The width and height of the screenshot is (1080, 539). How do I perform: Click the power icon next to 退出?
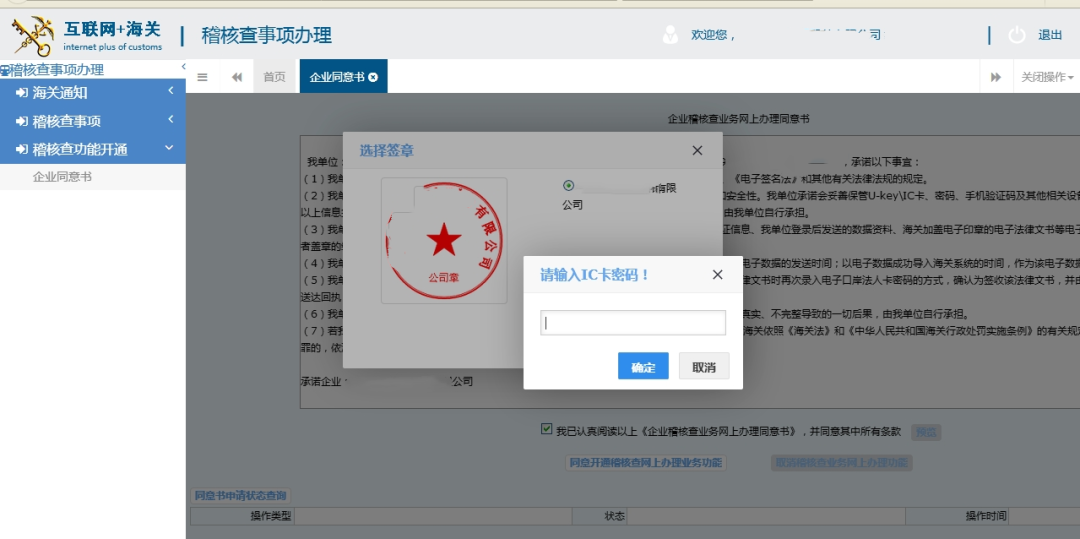[1017, 35]
